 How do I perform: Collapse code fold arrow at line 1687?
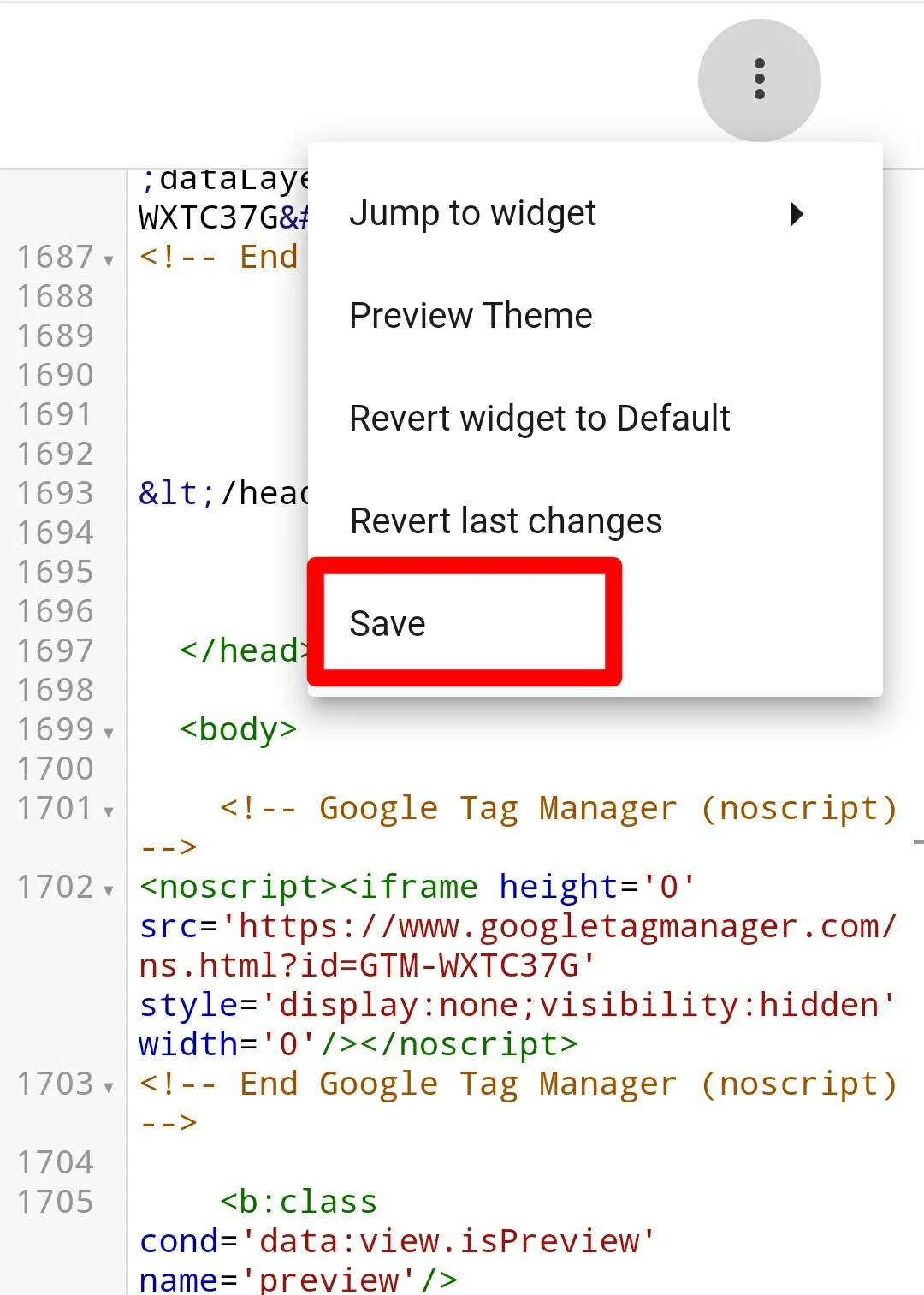(109, 260)
